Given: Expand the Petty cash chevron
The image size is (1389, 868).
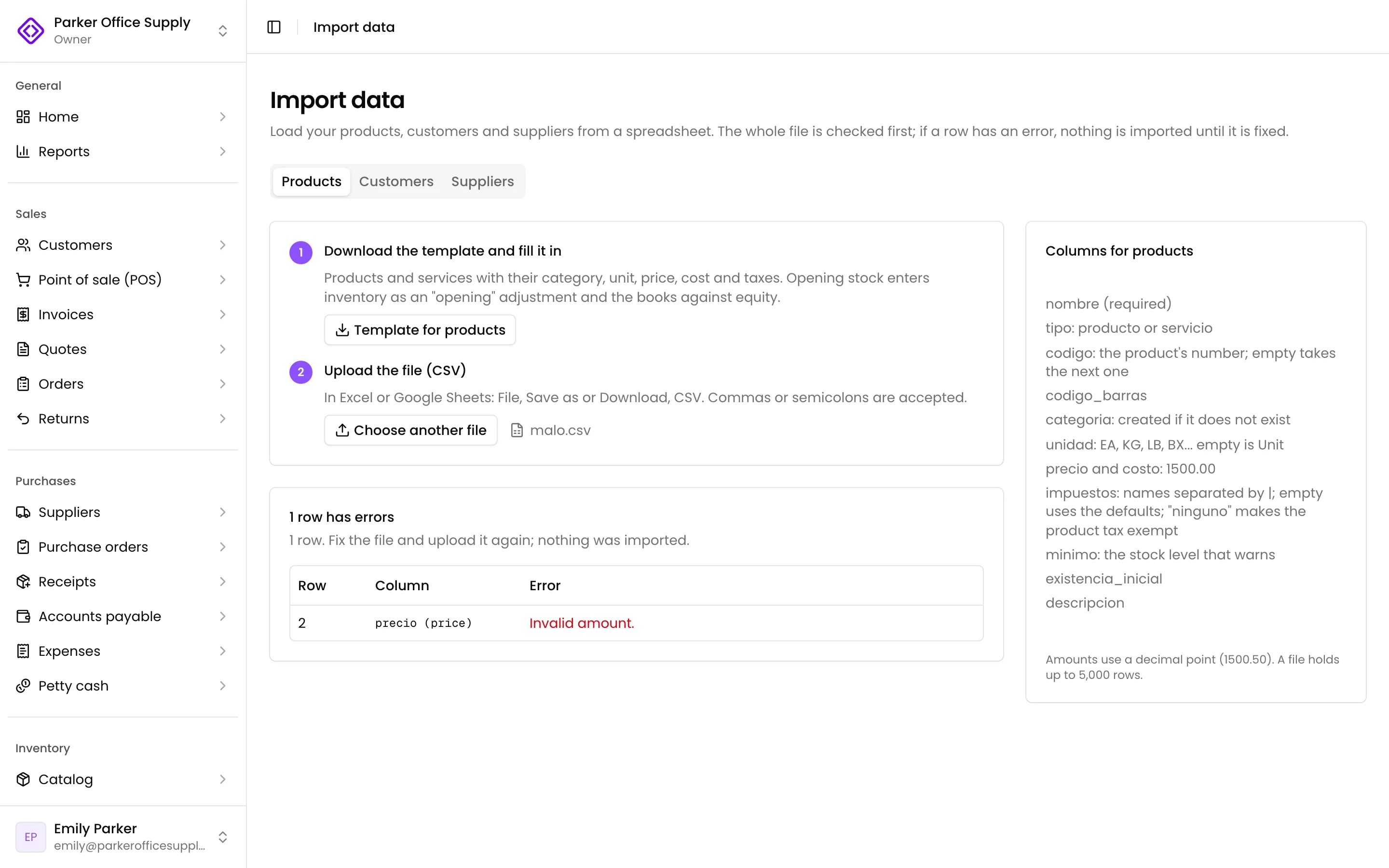Looking at the screenshot, I should pyautogui.click(x=223, y=686).
